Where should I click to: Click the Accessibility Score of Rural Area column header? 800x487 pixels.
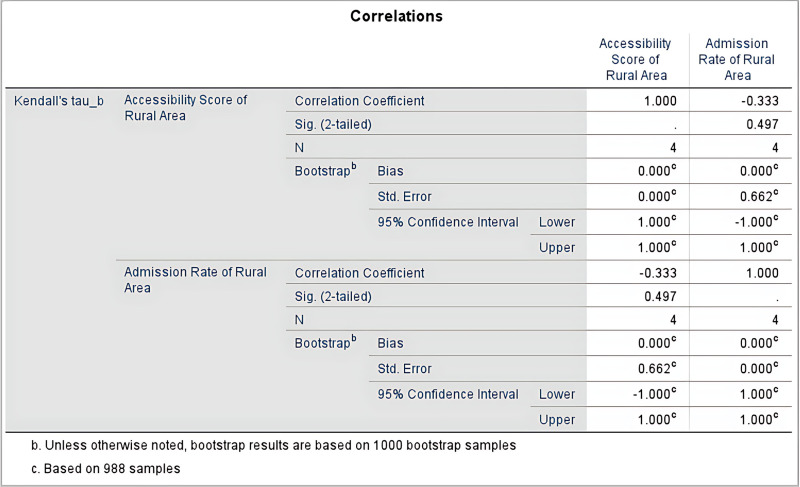coord(635,60)
